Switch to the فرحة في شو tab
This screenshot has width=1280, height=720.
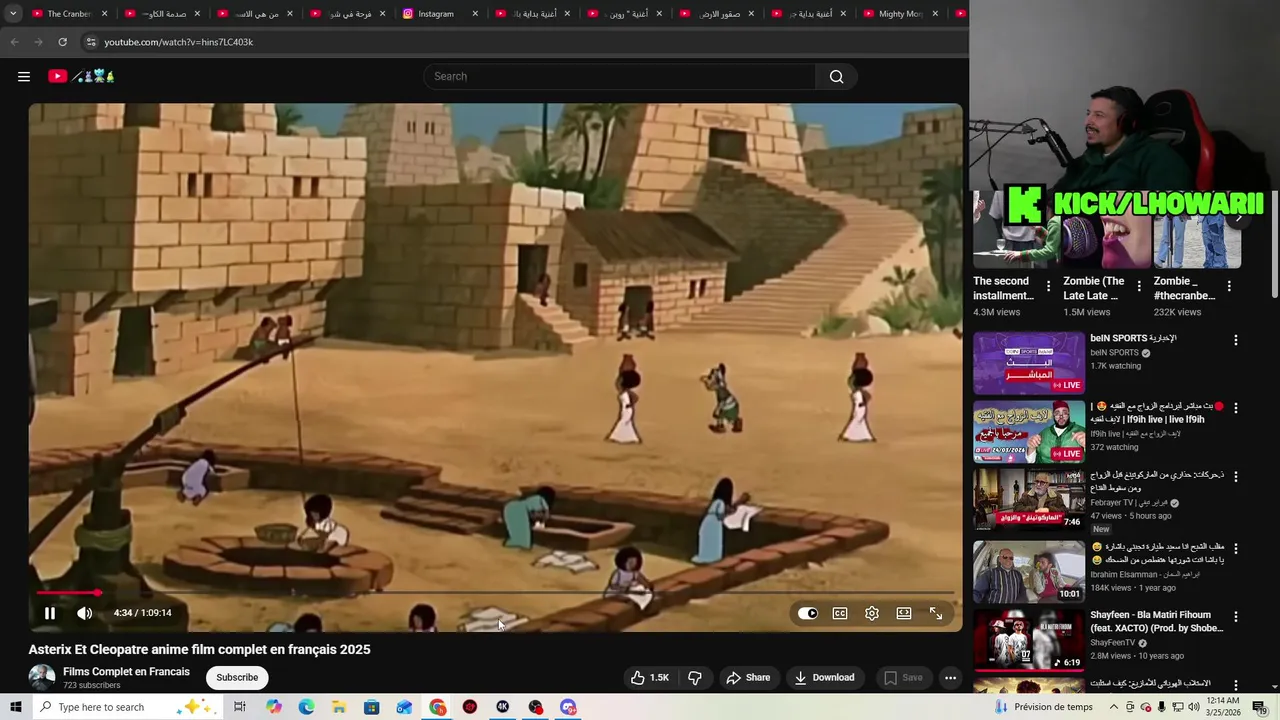348,14
